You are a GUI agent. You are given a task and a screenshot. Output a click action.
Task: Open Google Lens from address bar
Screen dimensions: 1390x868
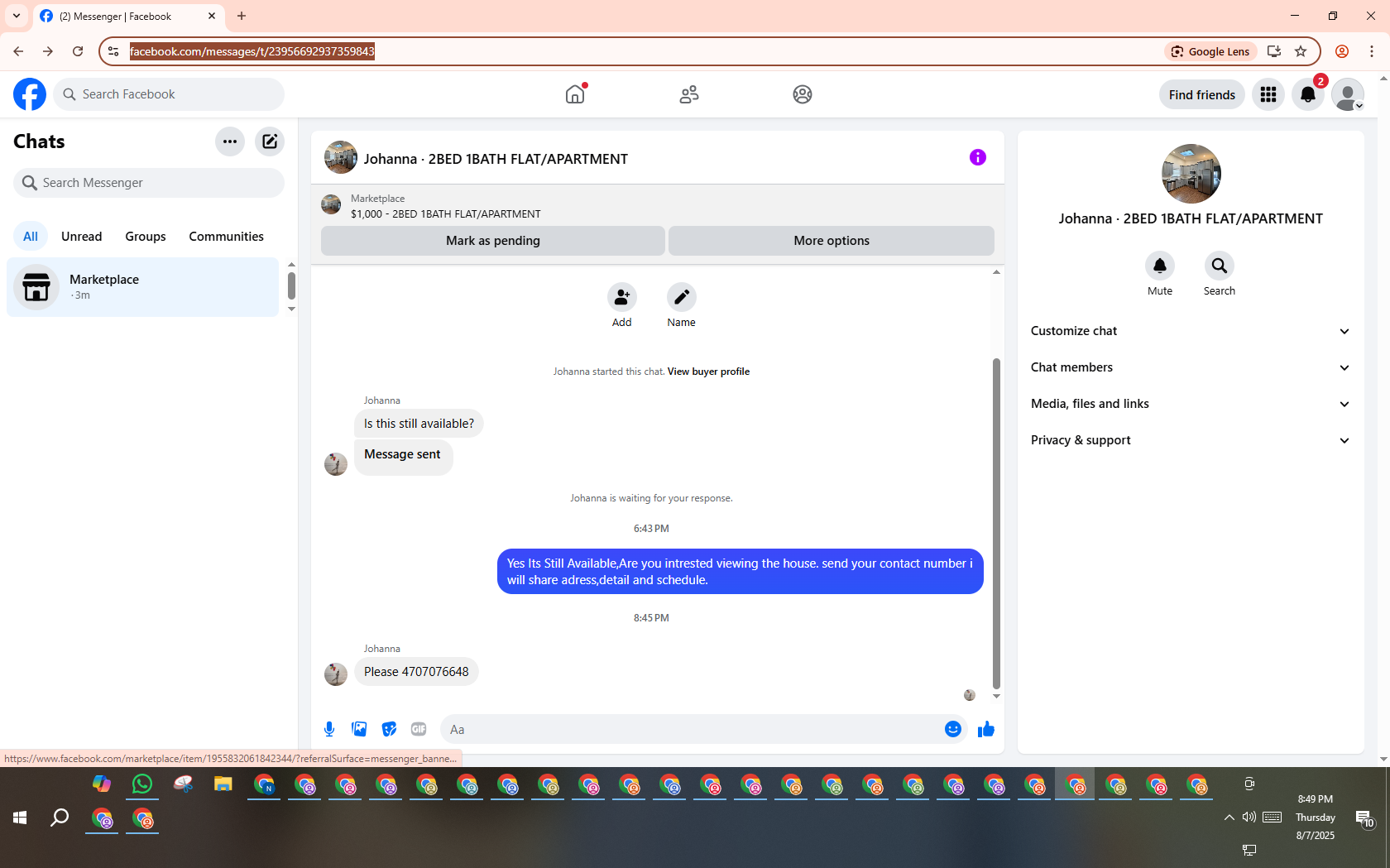[x=1211, y=51]
